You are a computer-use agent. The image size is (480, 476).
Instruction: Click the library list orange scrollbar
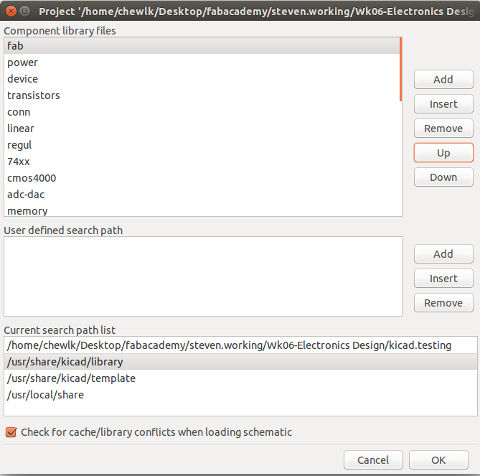(x=401, y=69)
